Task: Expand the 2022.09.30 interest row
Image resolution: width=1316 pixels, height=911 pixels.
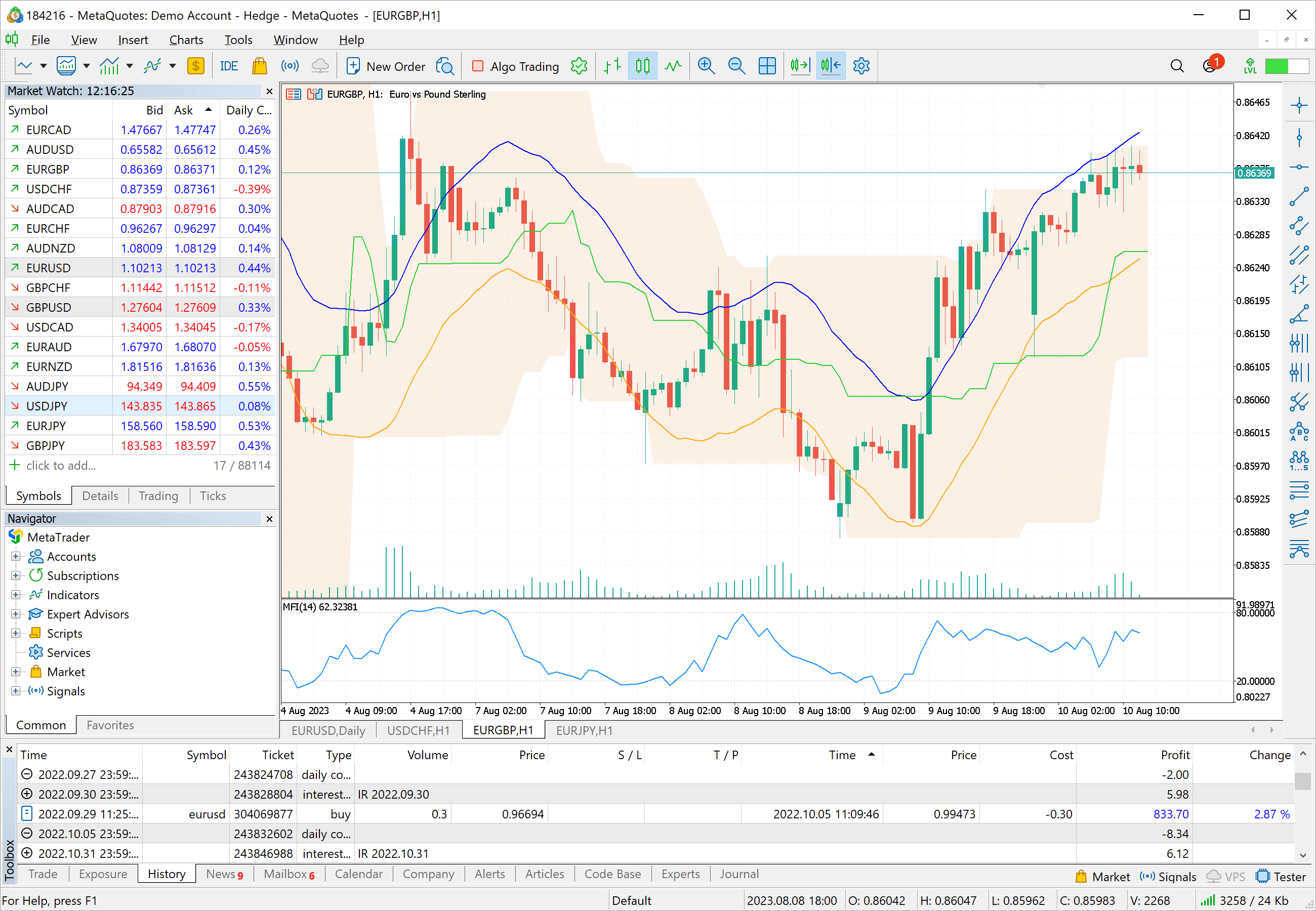Action: (27, 794)
